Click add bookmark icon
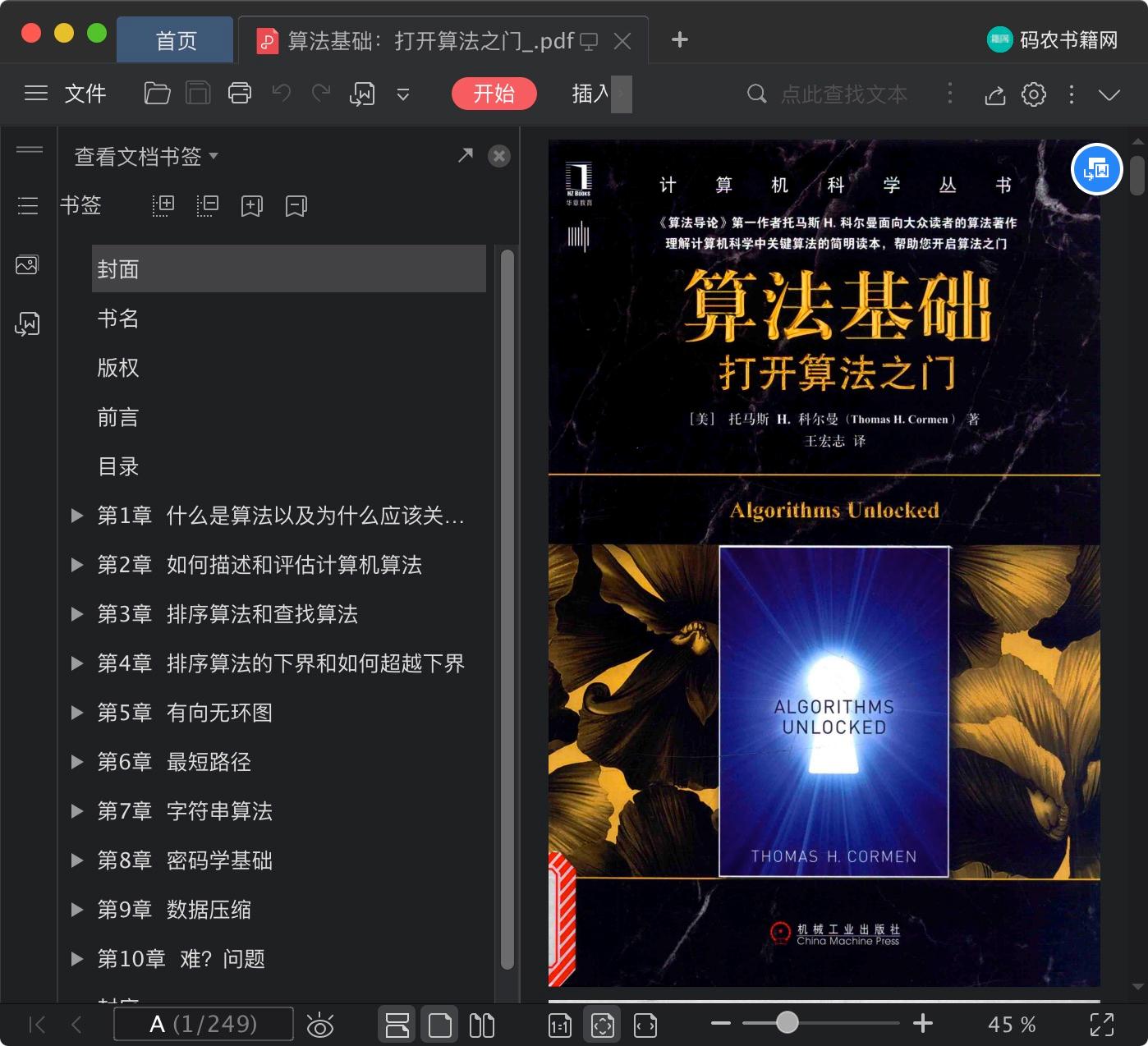This screenshot has width=1148, height=1046. [252, 205]
